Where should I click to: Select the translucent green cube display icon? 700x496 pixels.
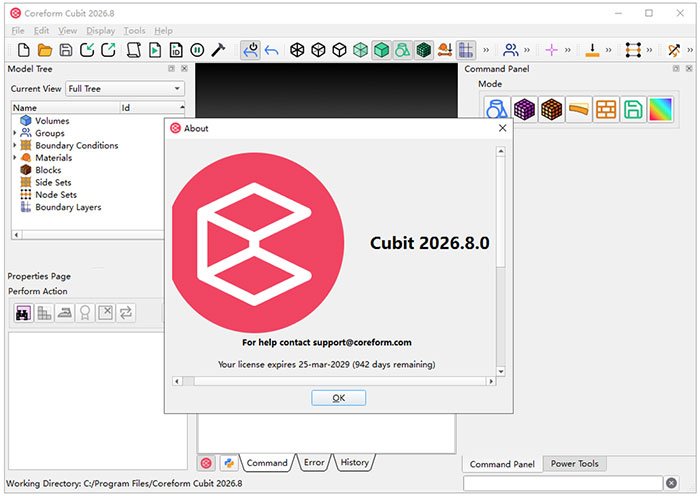click(x=360, y=50)
